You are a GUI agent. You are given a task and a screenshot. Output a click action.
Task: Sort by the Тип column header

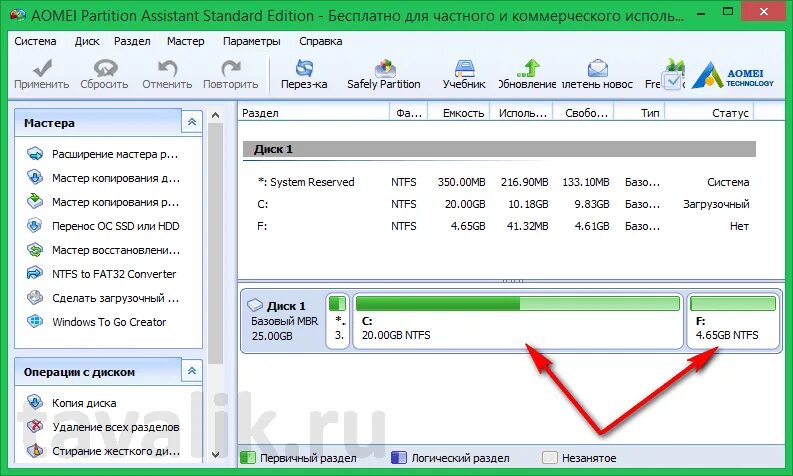(639, 113)
